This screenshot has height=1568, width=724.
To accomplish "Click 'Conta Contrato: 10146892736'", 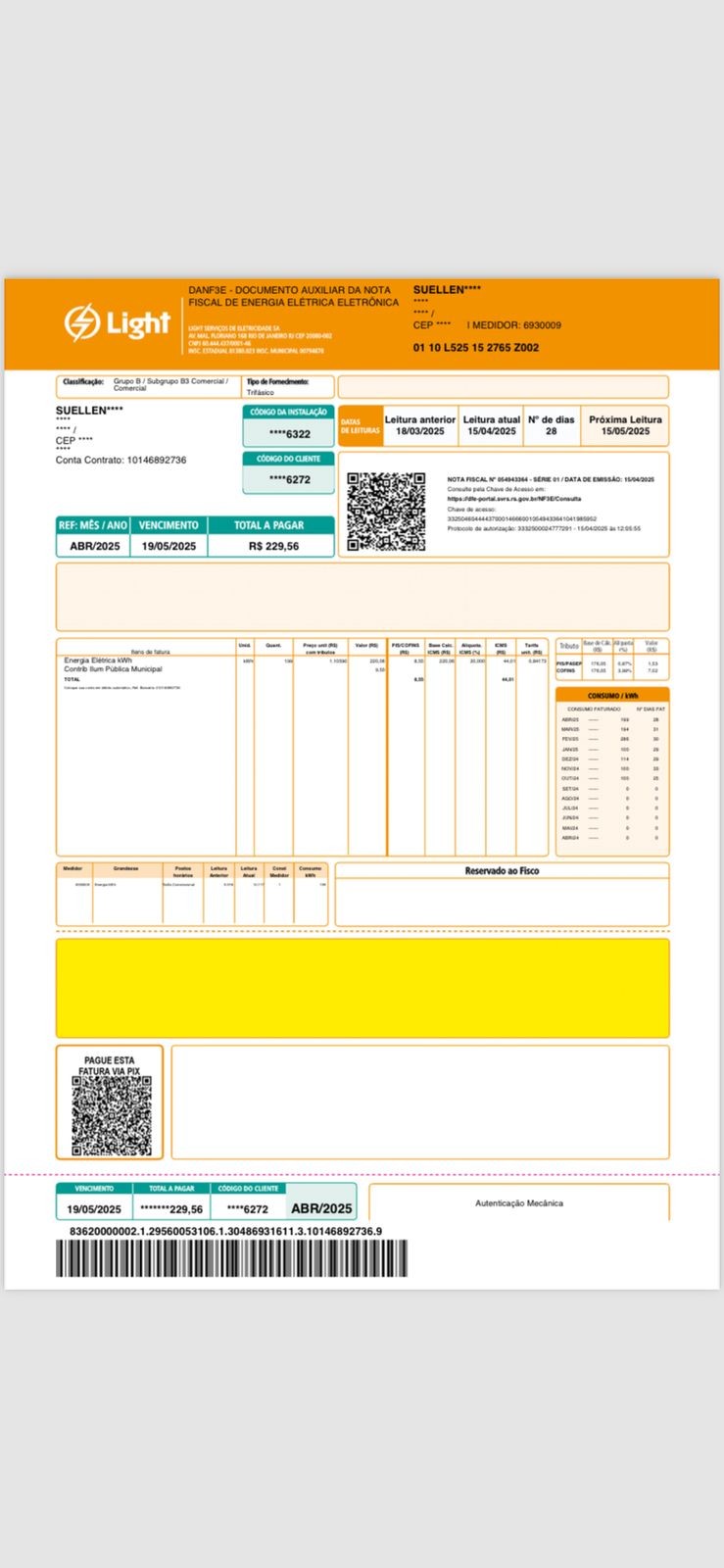I will [121, 460].
